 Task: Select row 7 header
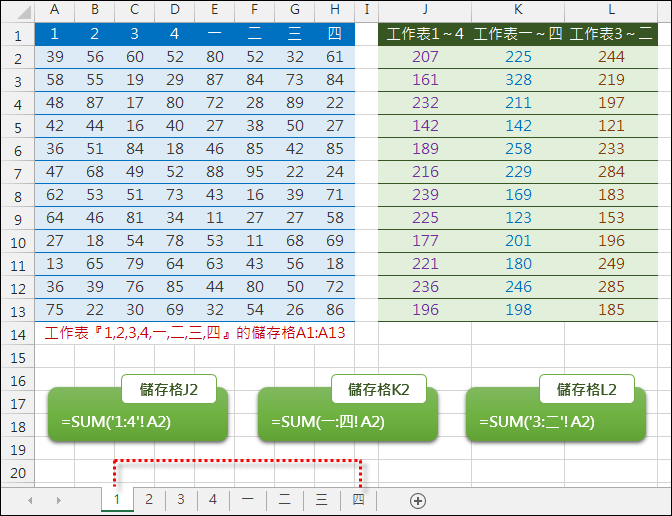pyautogui.click(x=18, y=172)
